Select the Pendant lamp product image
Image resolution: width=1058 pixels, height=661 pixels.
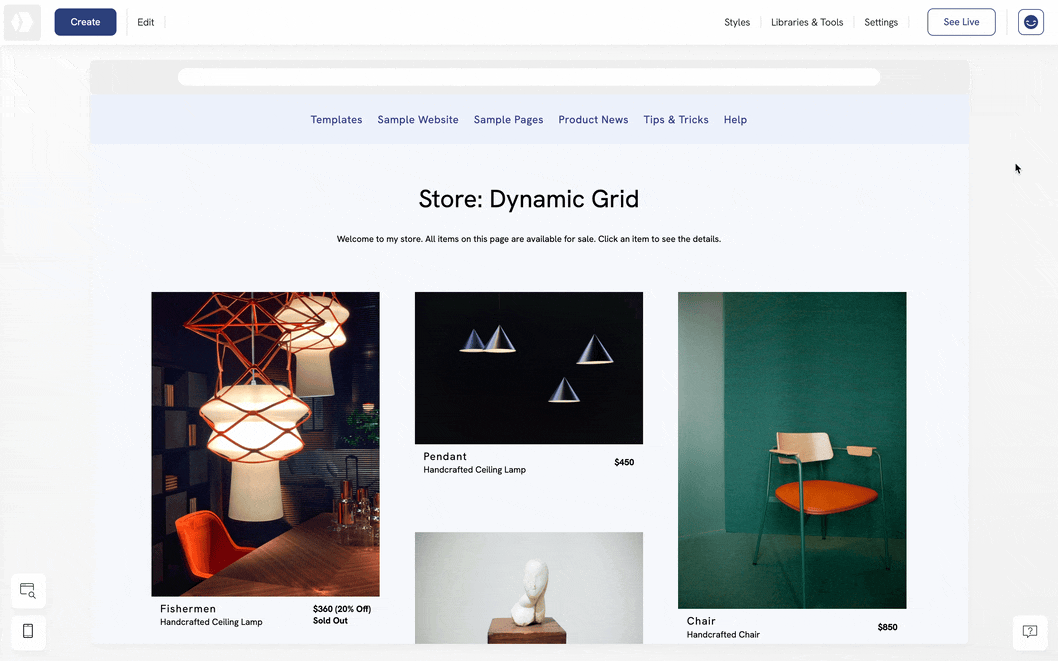pyautogui.click(x=529, y=368)
